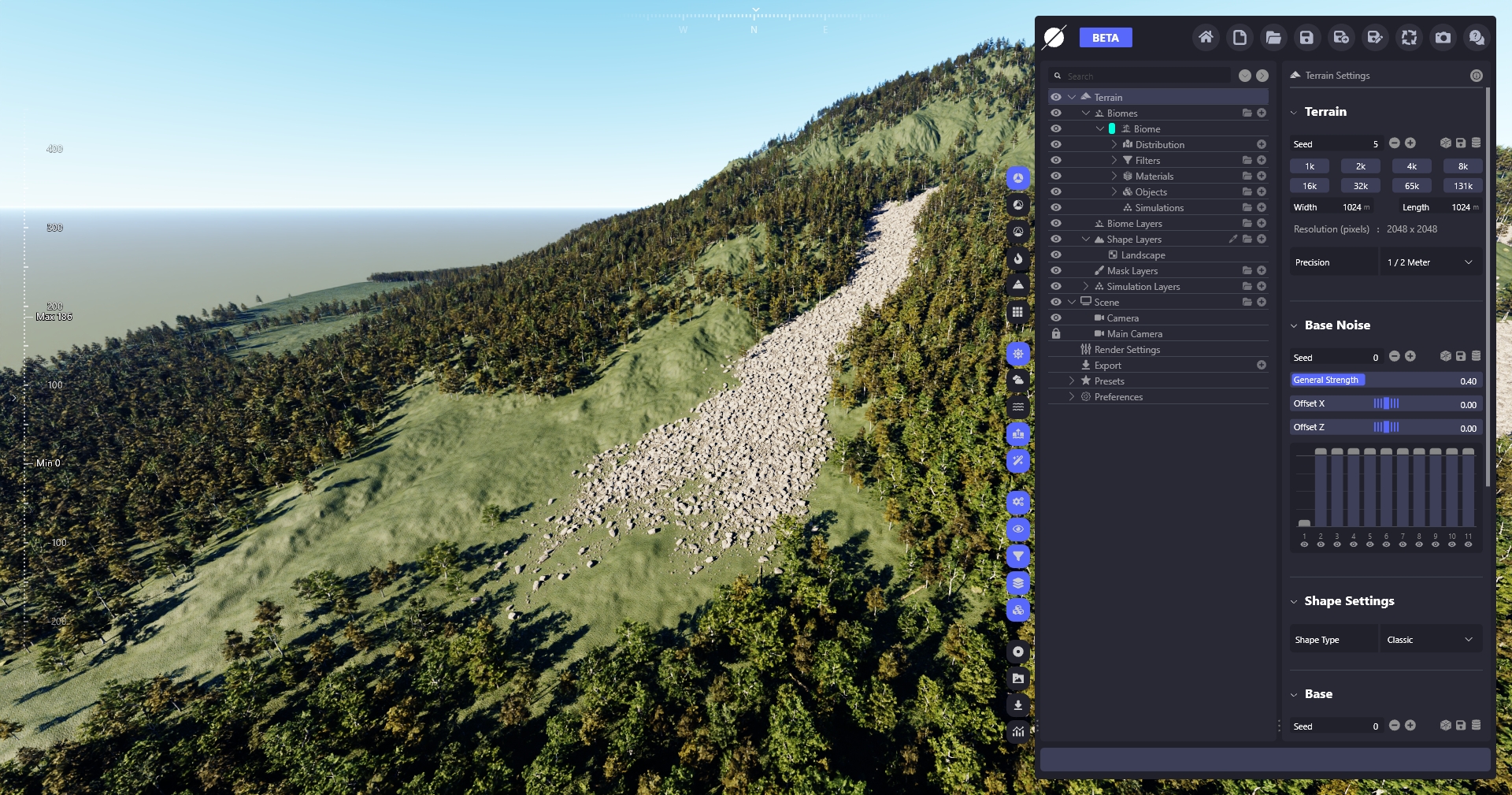
Task: Hide the Landscape layer
Action: pos(1056,255)
